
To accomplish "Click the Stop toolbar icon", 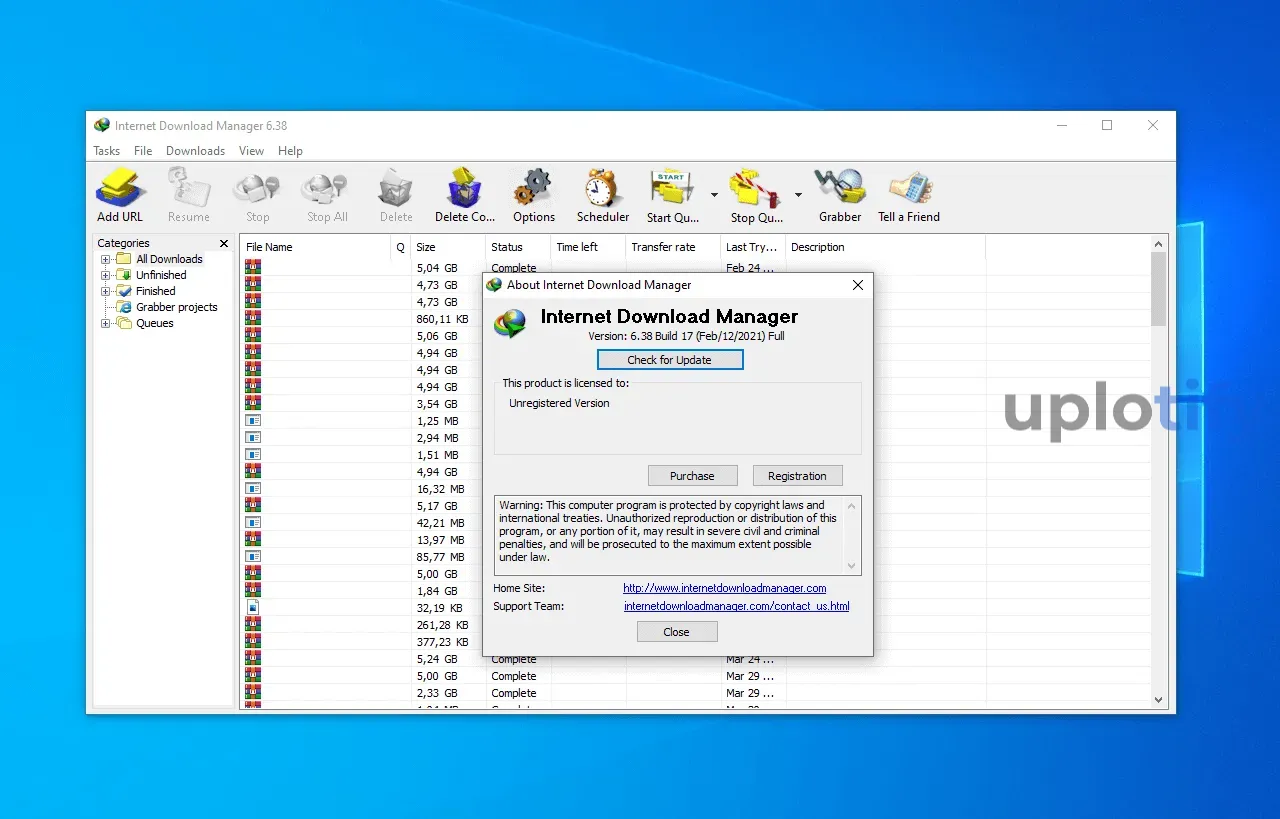I will pos(257,189).
